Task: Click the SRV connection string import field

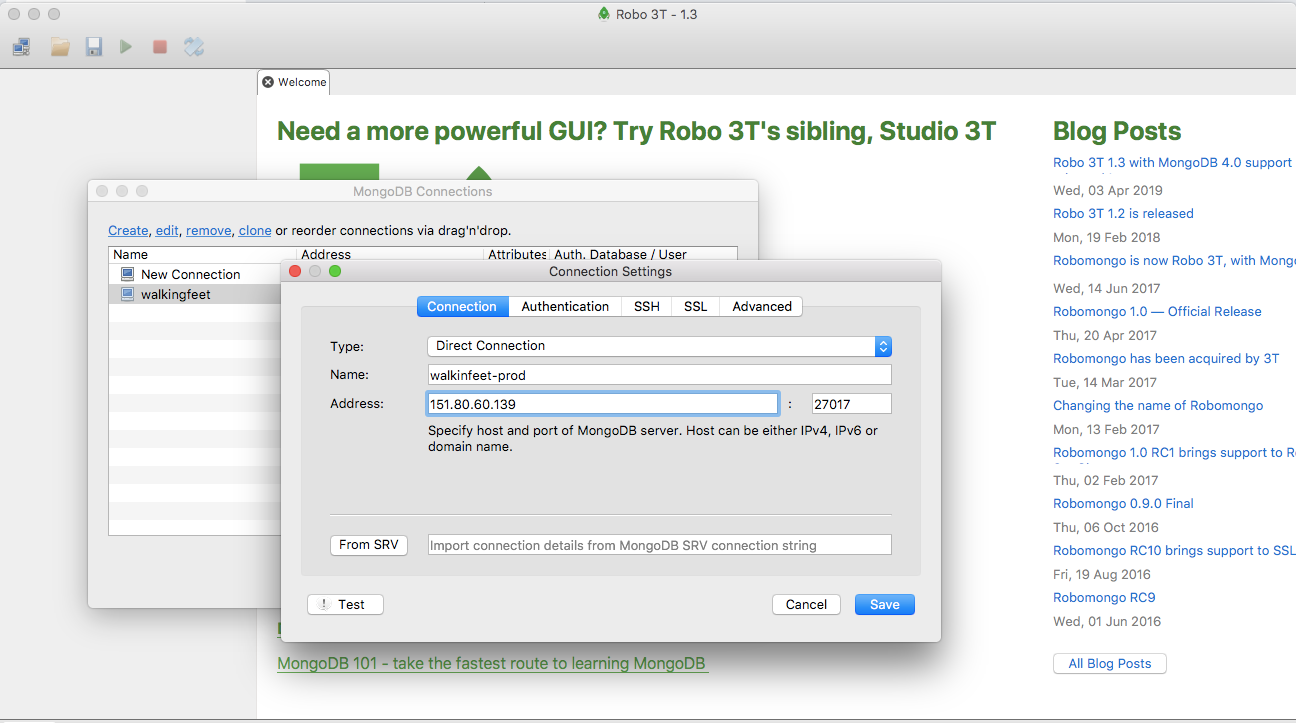Action: pyautogui.click(x=660, y=545)
